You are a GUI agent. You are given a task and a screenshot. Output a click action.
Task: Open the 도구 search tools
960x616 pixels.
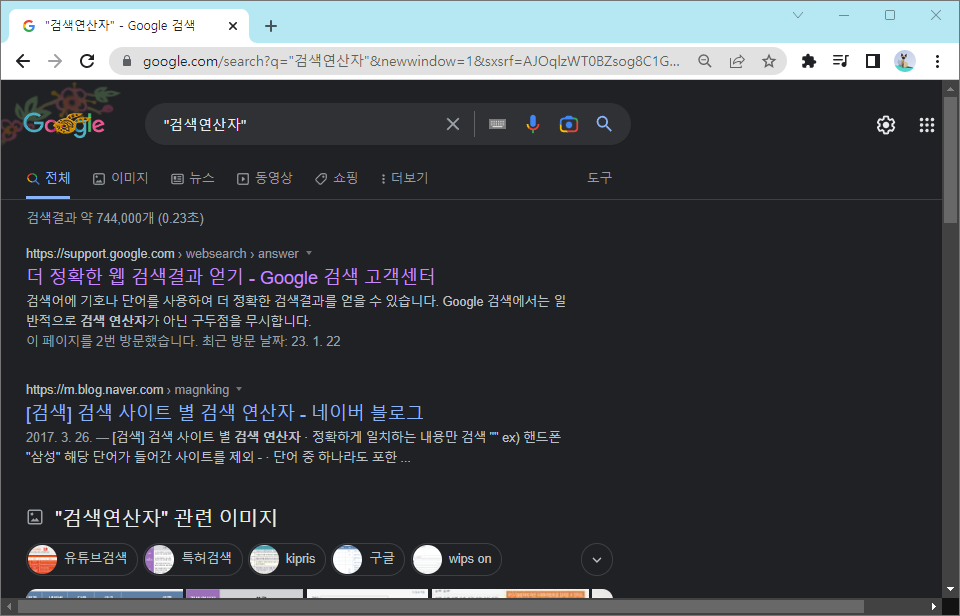(599, 178)
